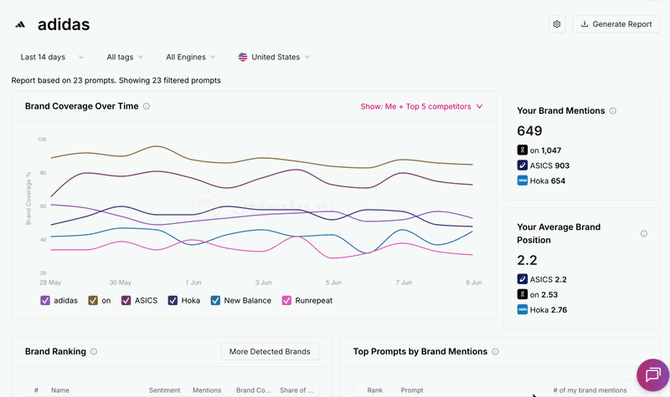Open the chat support bubble
This screenshot has width=670, height=397.
point(652,375)
